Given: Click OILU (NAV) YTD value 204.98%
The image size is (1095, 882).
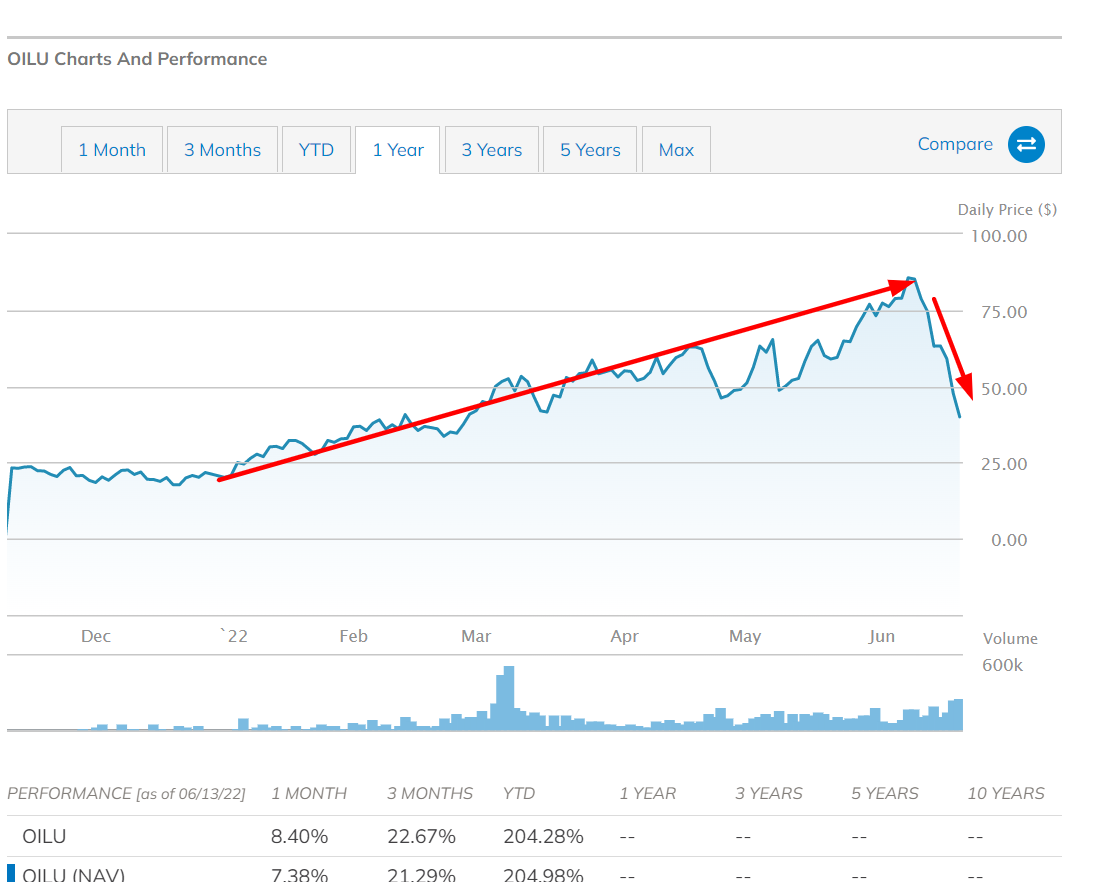Looking at the screenshot, I should [543, 874].
